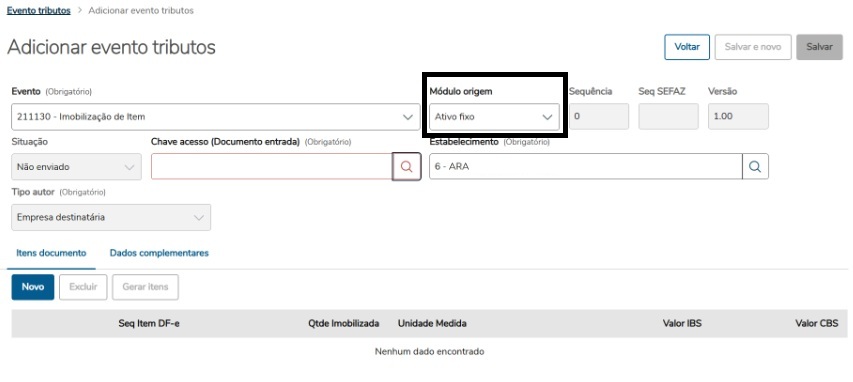
Task: Click the Sequência field showing 0
Action: (598, 116)
